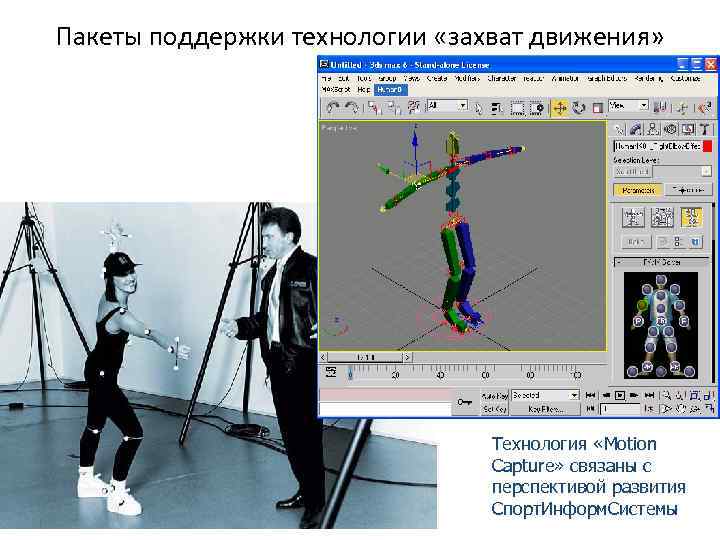Image resolution: width=720 pixels, height=540 pixels.
Task: Click the time slider left arrow
Action: pos(324,357)
